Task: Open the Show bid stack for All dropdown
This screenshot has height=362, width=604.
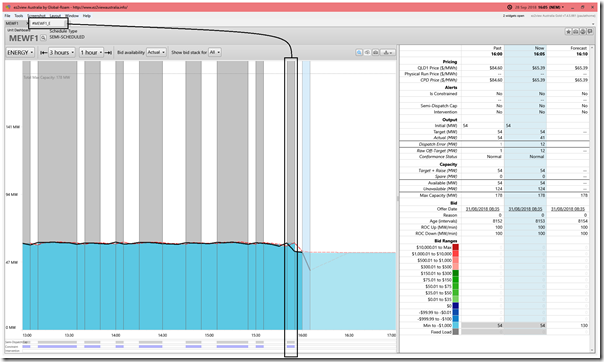Action: (215, 52)
